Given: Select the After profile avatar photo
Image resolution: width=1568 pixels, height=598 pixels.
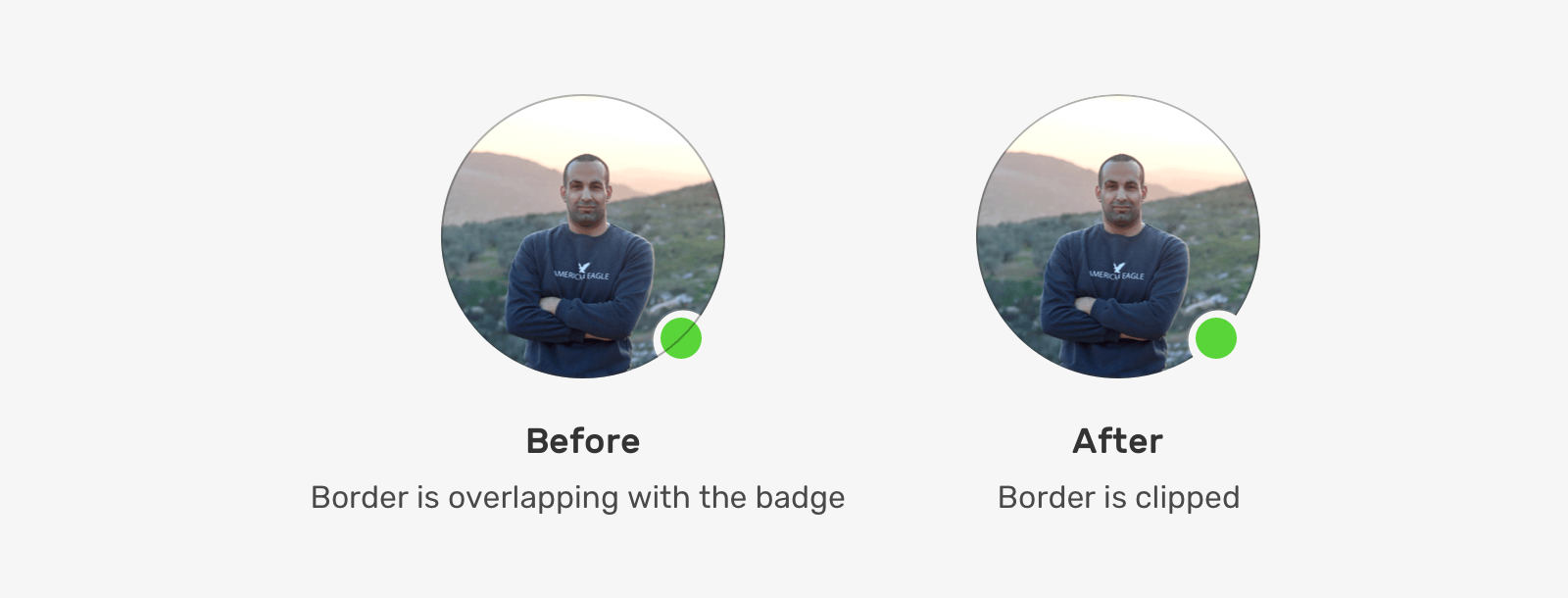Looking at the screenshot, I should pyautogui.click(x=1118, y=236).
